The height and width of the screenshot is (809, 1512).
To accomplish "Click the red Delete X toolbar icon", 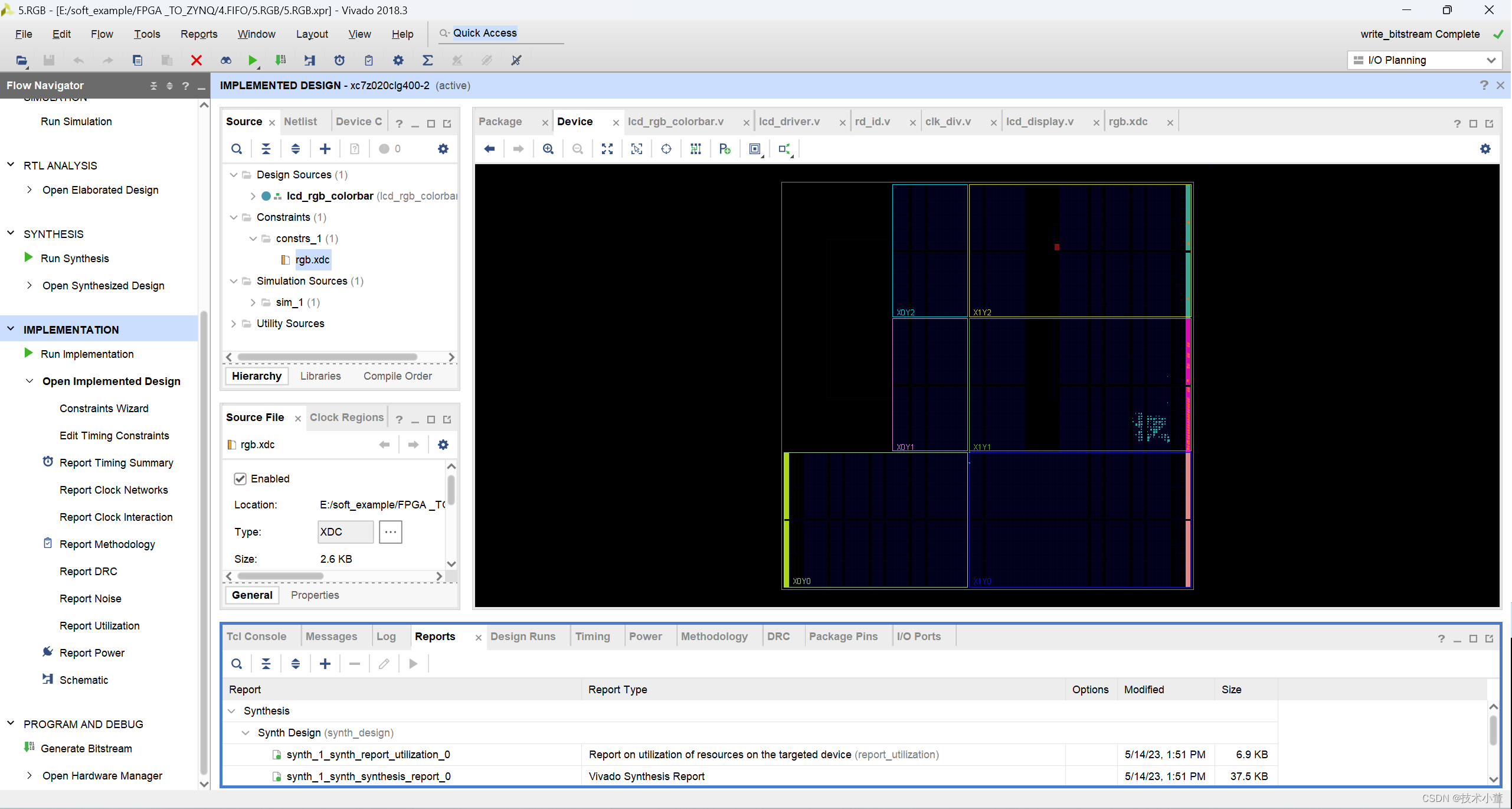I will click(197, 60).
